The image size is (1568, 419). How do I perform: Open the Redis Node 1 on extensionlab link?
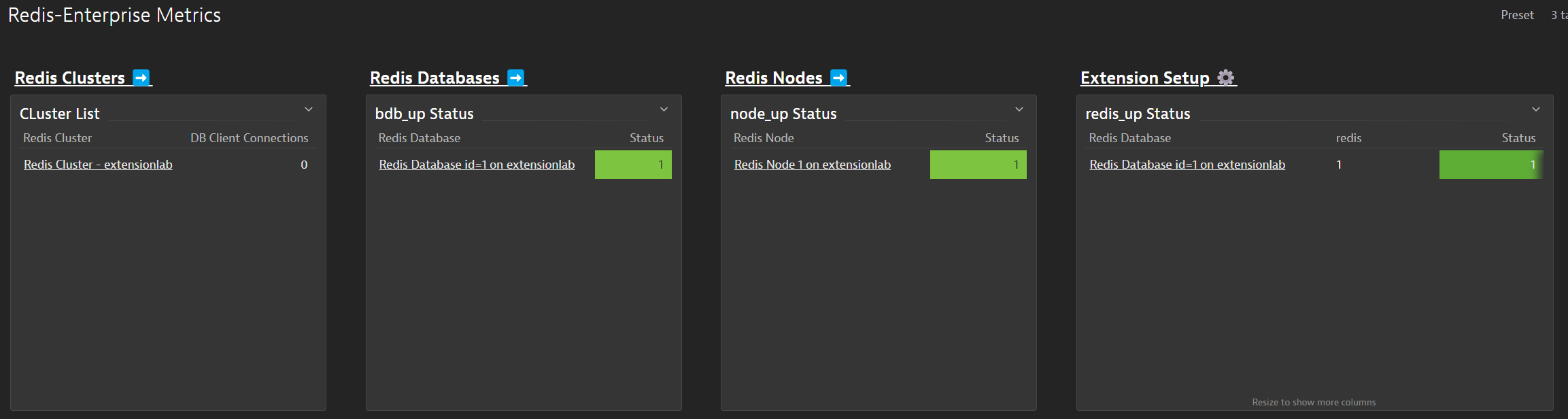point(812,165)
